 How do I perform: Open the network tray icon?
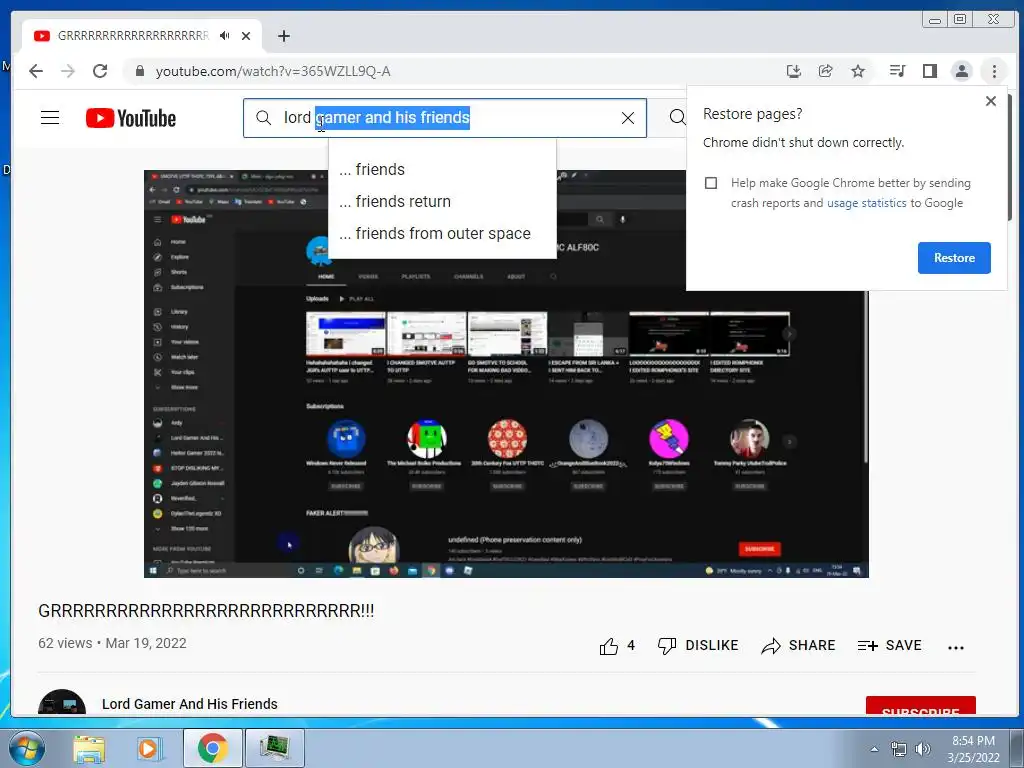click(899, 749)
